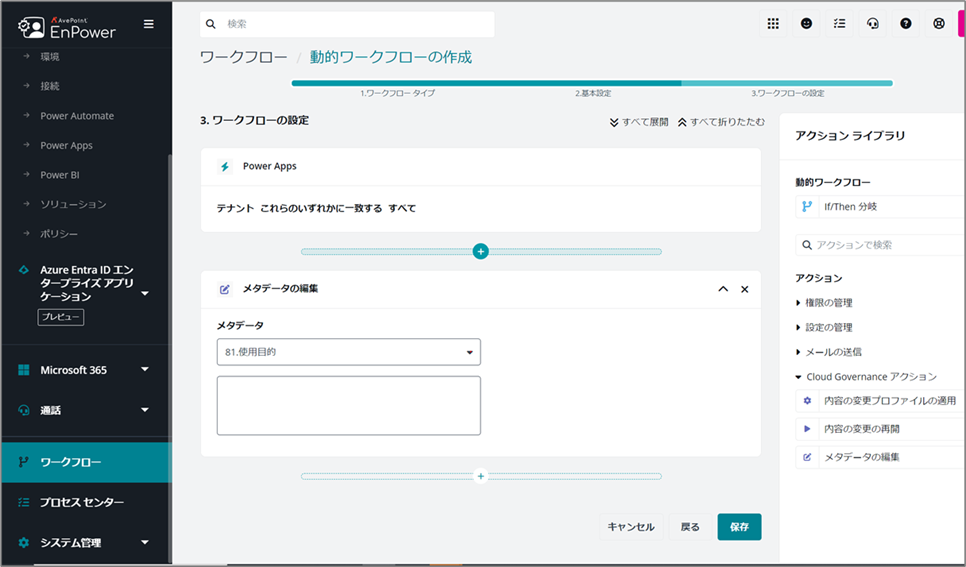966x567 pixels.
Task: Click the play icon of 内容の変更の再開
Action: click(807, 429)
